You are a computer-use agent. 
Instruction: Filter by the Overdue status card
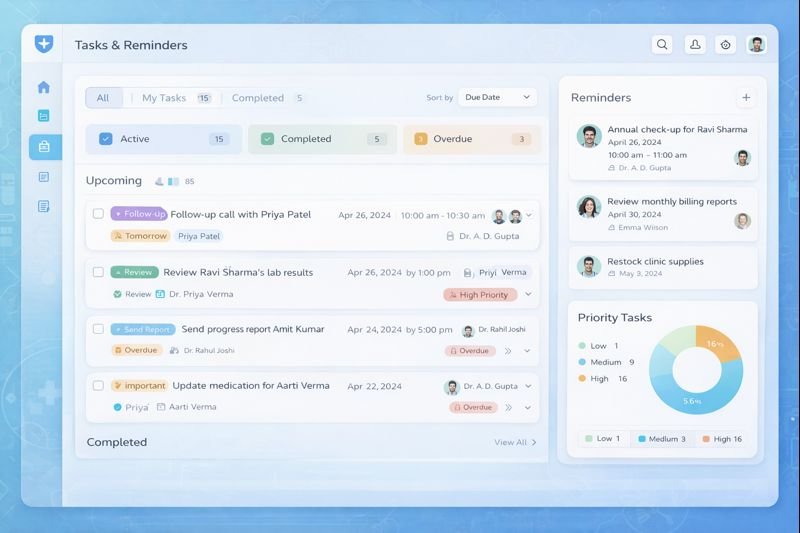pos(470,139)
